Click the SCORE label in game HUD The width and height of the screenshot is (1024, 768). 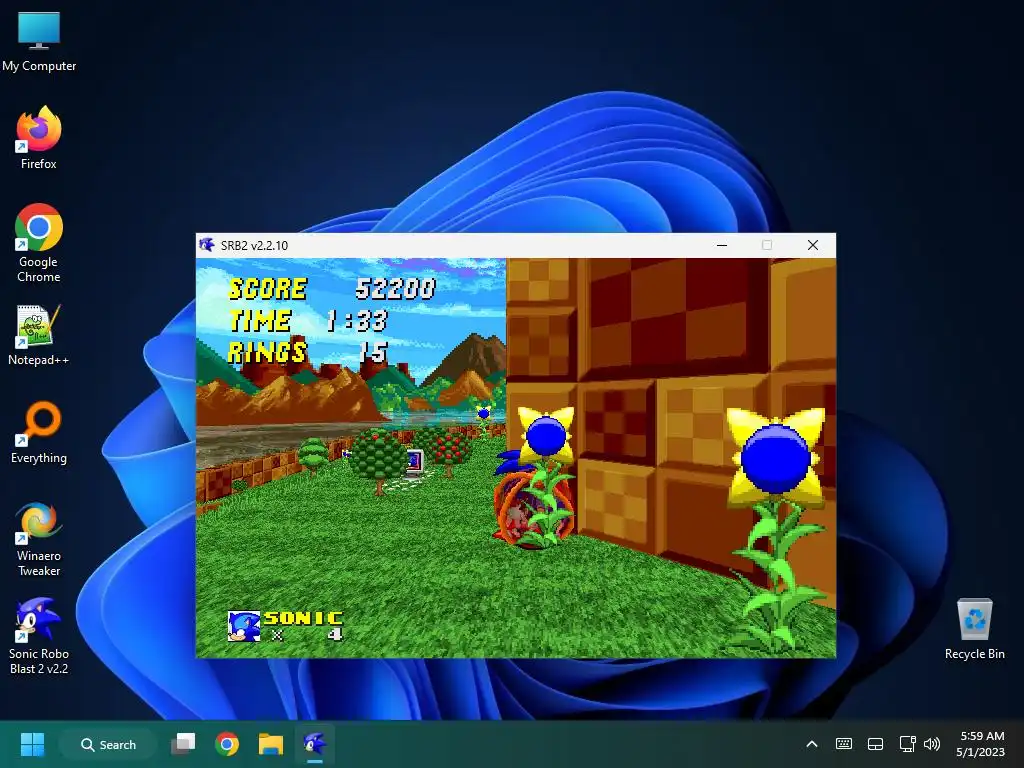[x=268, y=289]
